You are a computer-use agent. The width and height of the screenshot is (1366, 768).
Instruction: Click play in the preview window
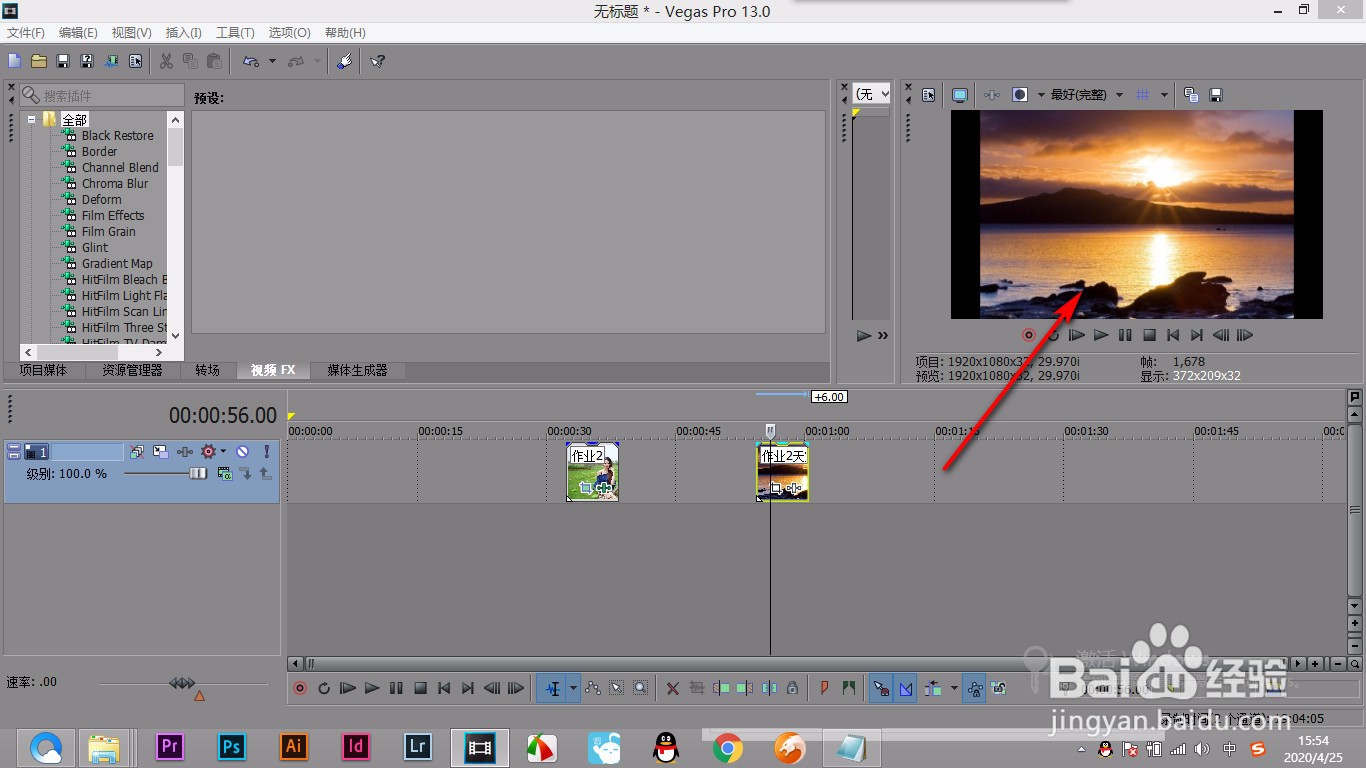[x=1101, y=335]
